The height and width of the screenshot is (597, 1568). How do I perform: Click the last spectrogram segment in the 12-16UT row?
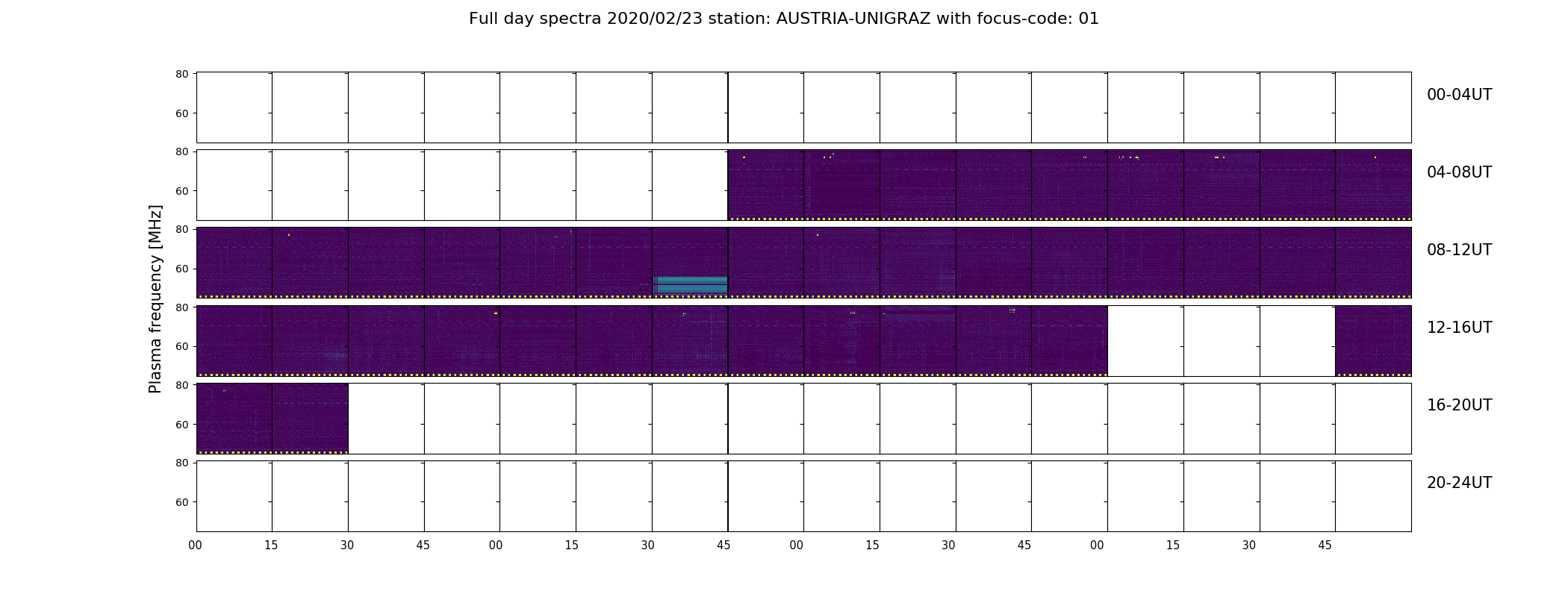[x=1373, y=341]
